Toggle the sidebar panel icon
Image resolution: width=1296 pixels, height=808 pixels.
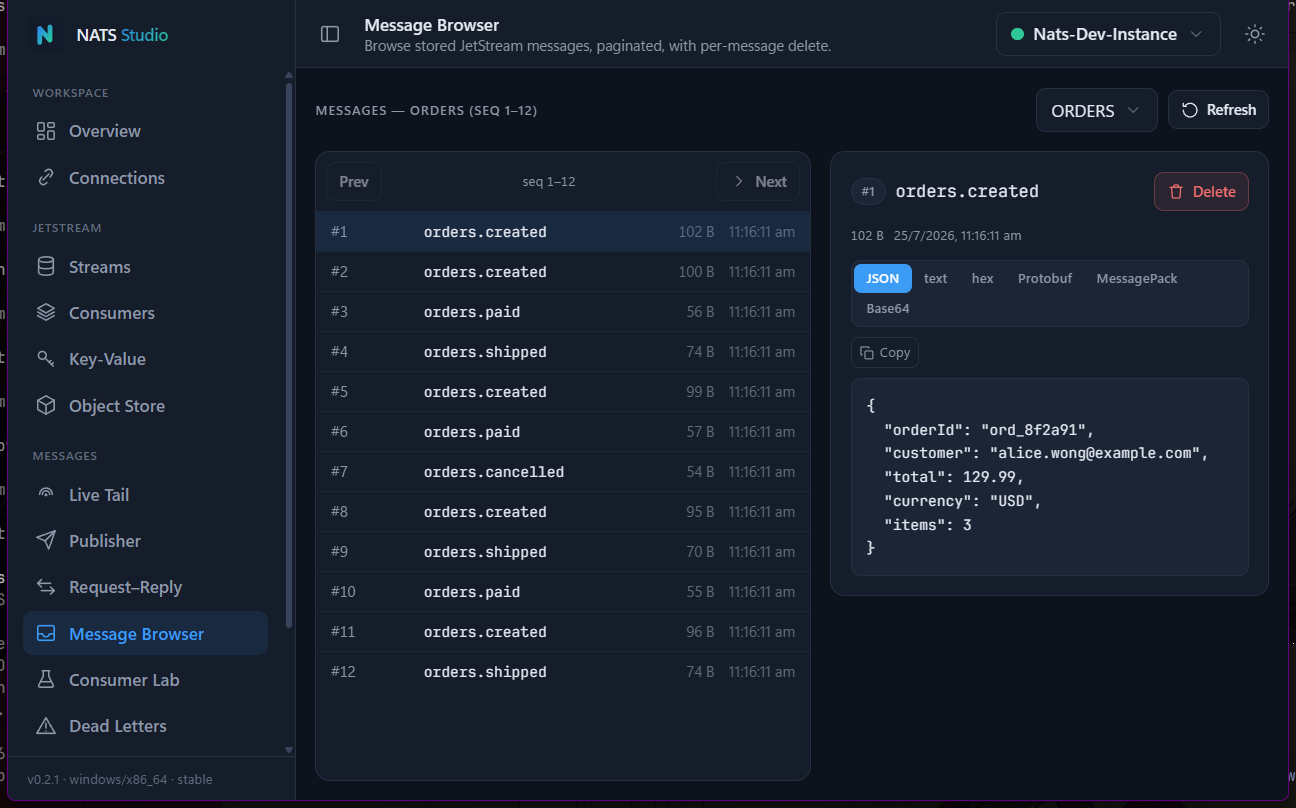[330, 34]
